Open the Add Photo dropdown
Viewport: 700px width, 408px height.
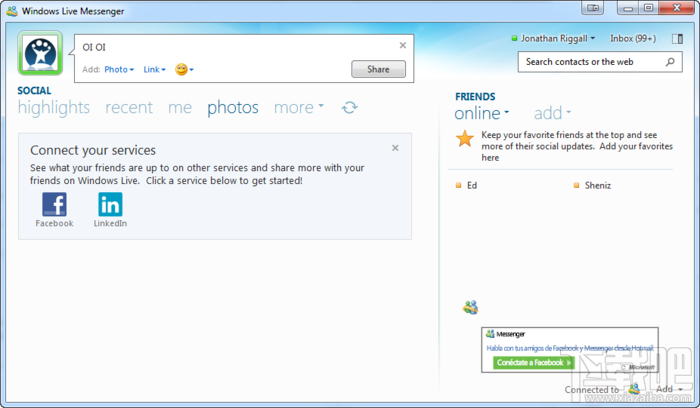(x=119, y=70)
